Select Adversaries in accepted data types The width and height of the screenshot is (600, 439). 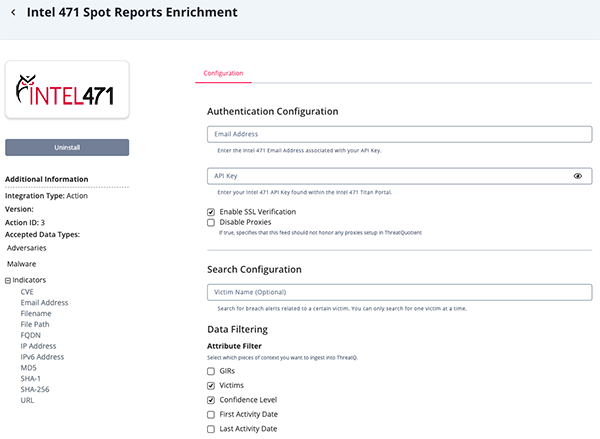(x=27, y=248)
